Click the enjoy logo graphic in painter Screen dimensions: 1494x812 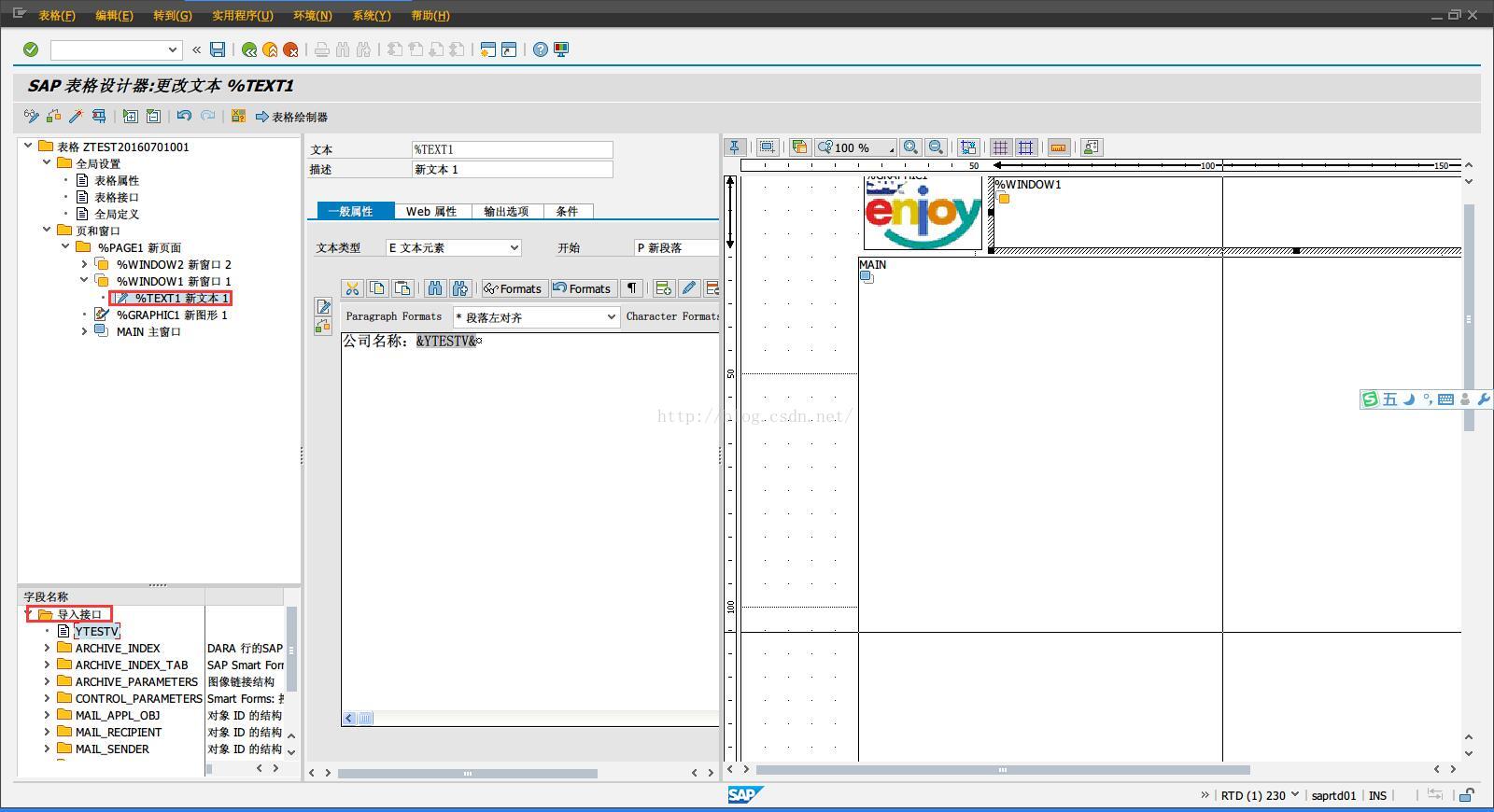[923, 212]
